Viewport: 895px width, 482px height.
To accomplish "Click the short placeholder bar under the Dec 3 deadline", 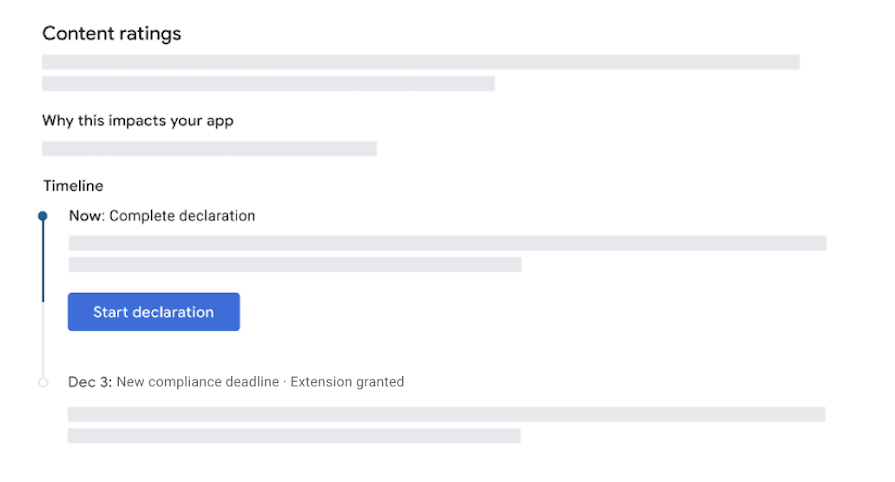I will [294, 436].
